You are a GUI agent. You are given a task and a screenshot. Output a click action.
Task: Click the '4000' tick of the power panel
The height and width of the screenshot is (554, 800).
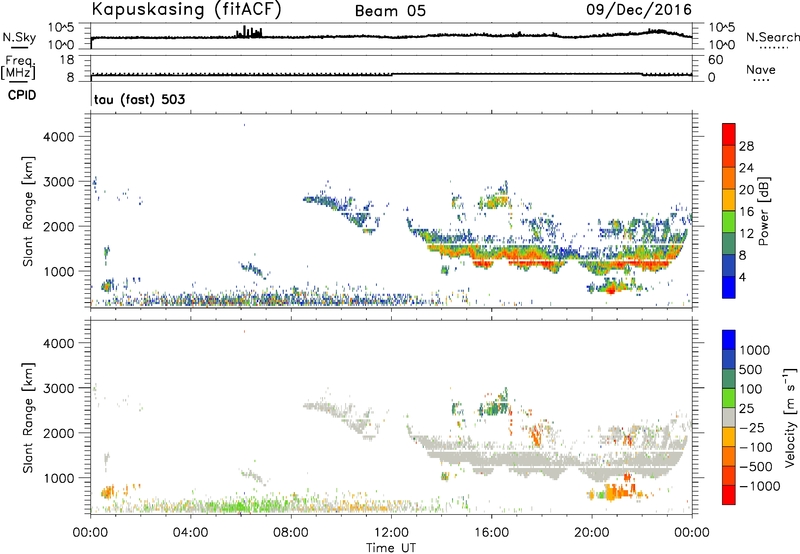(x=59, y=137)
